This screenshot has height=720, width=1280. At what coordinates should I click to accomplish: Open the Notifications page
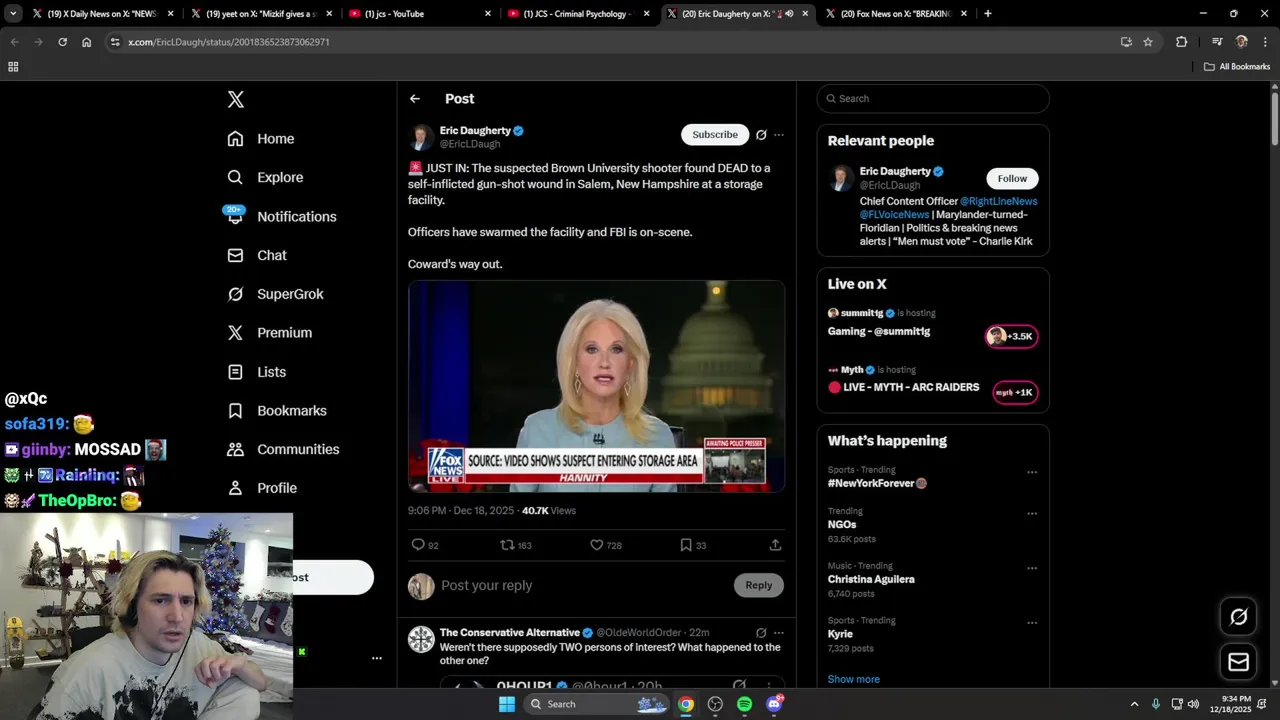tap(281, 216)
